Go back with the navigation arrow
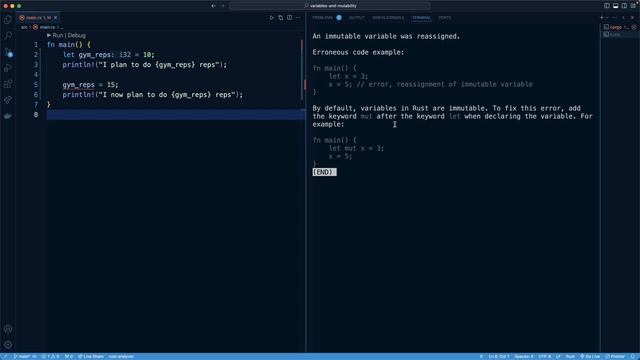640x360 pixels. (x=213, y=6)
